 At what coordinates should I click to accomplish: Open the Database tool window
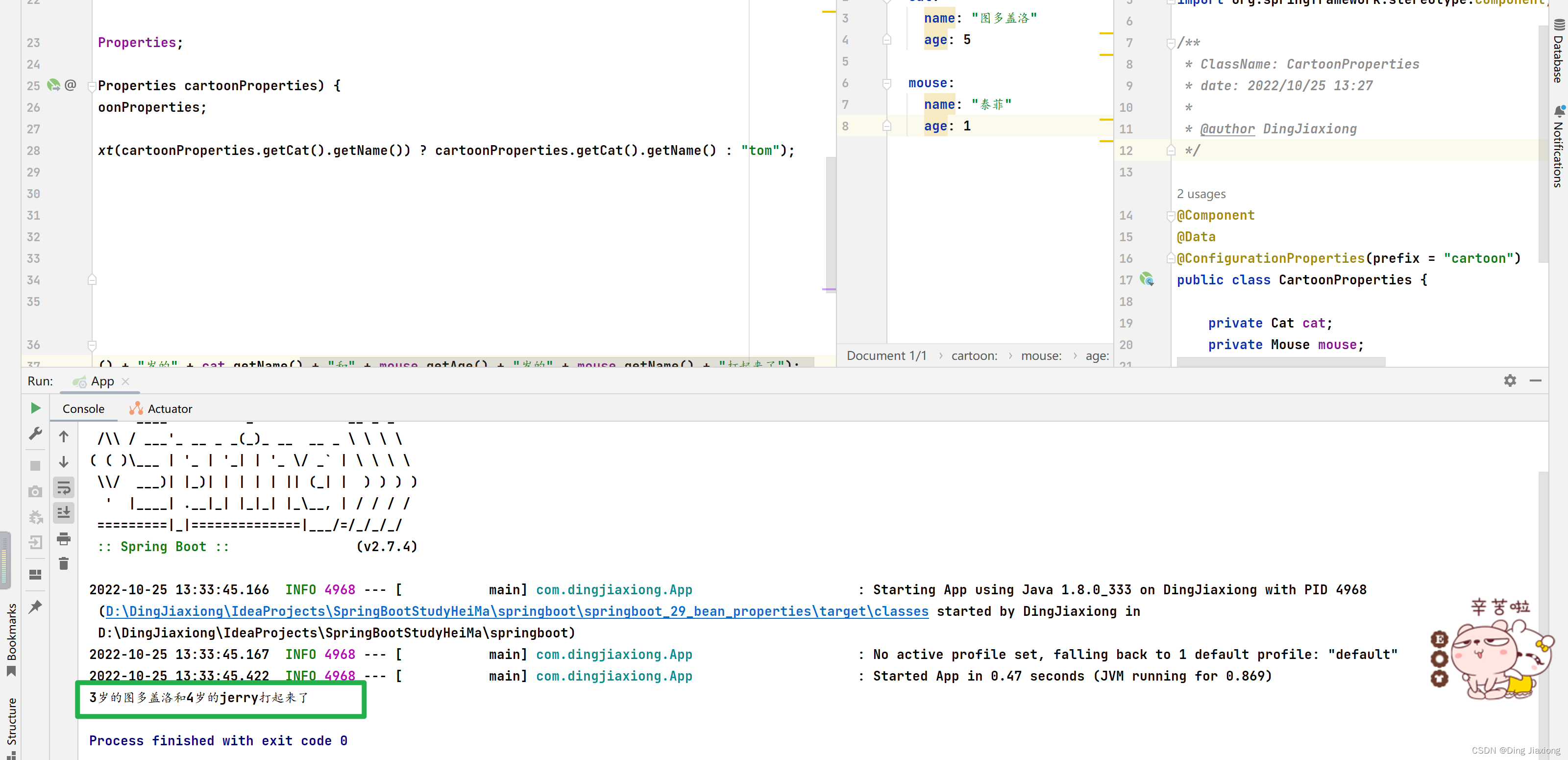(x=1558, y=52)
